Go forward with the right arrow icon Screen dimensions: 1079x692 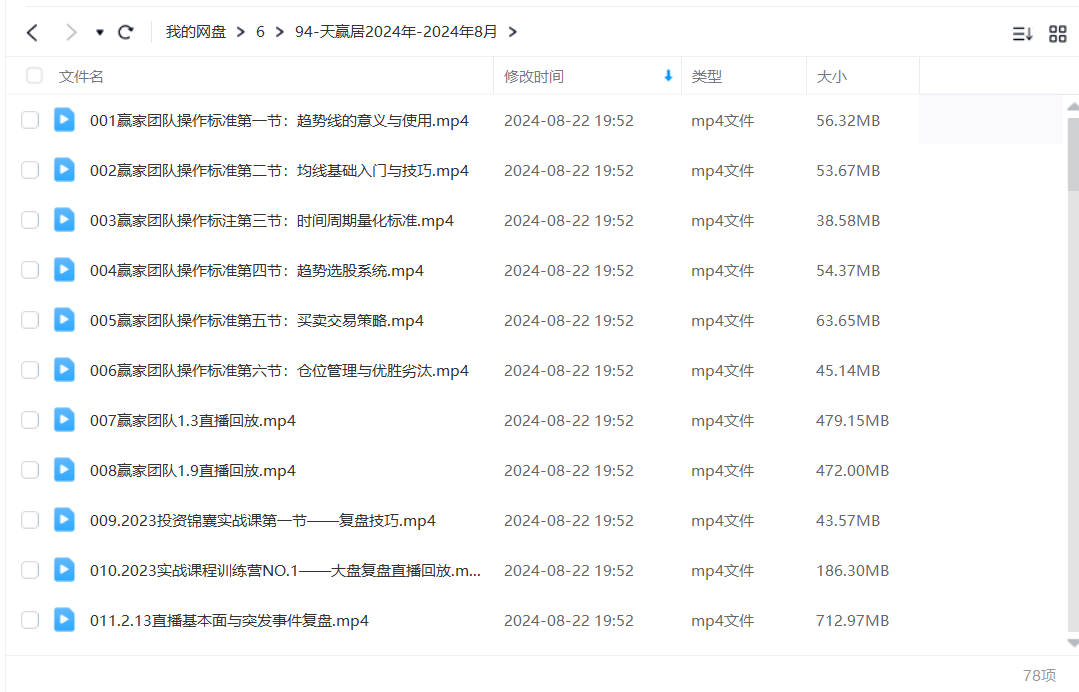coord(70,32)
